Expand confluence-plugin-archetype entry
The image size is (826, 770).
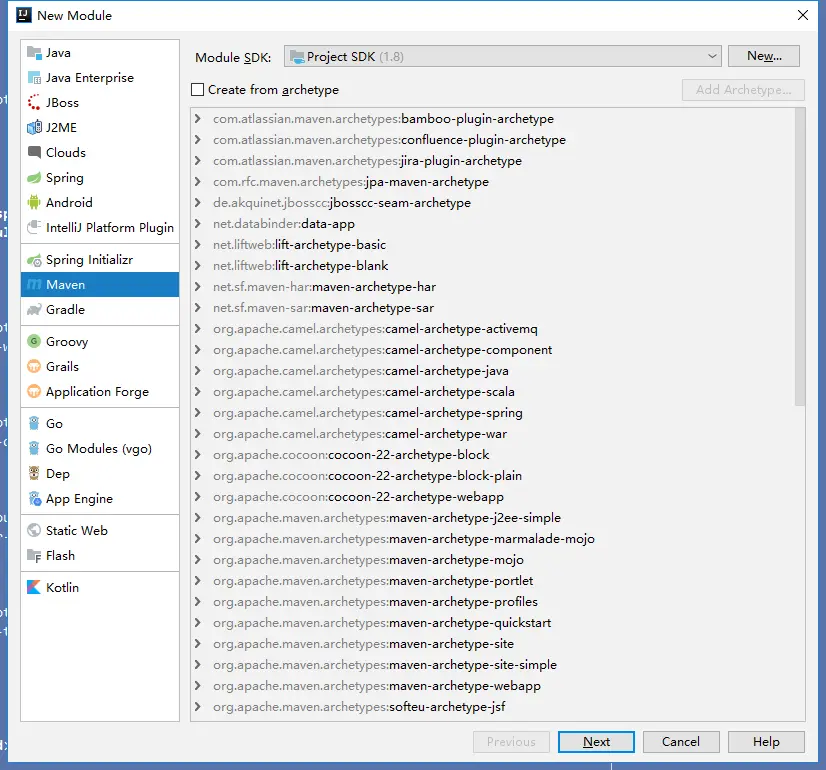click(x=198, y=140)
